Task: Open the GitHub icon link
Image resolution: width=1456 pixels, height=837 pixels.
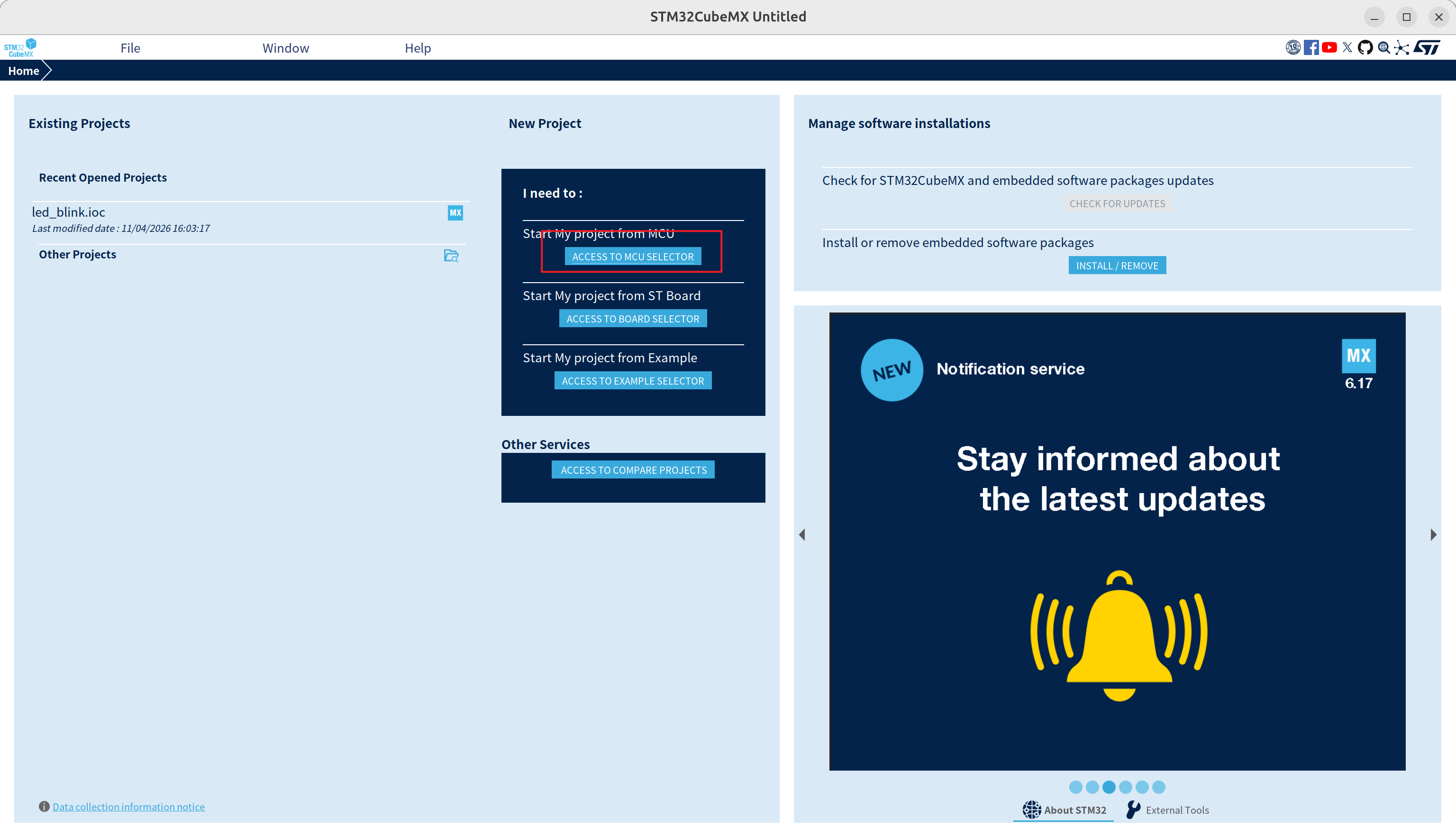Action: click(1365, 48)
